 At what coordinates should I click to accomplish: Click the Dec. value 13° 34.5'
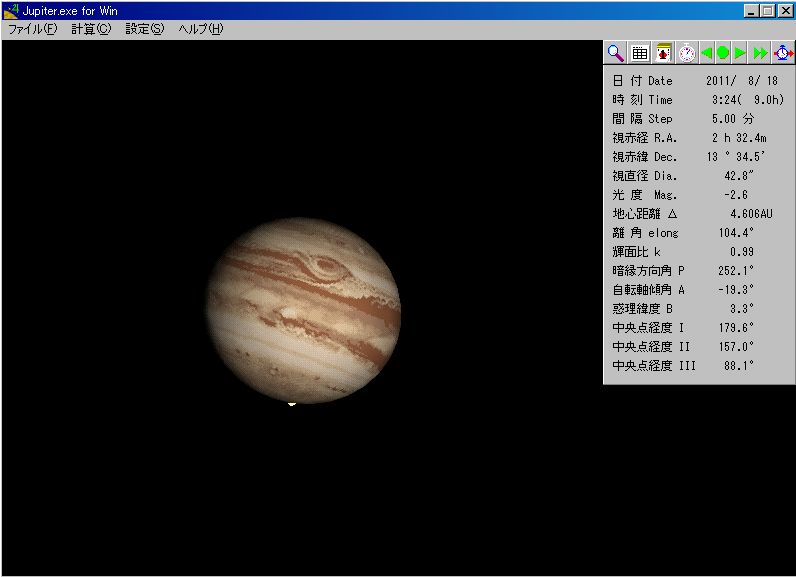point(736,157)
